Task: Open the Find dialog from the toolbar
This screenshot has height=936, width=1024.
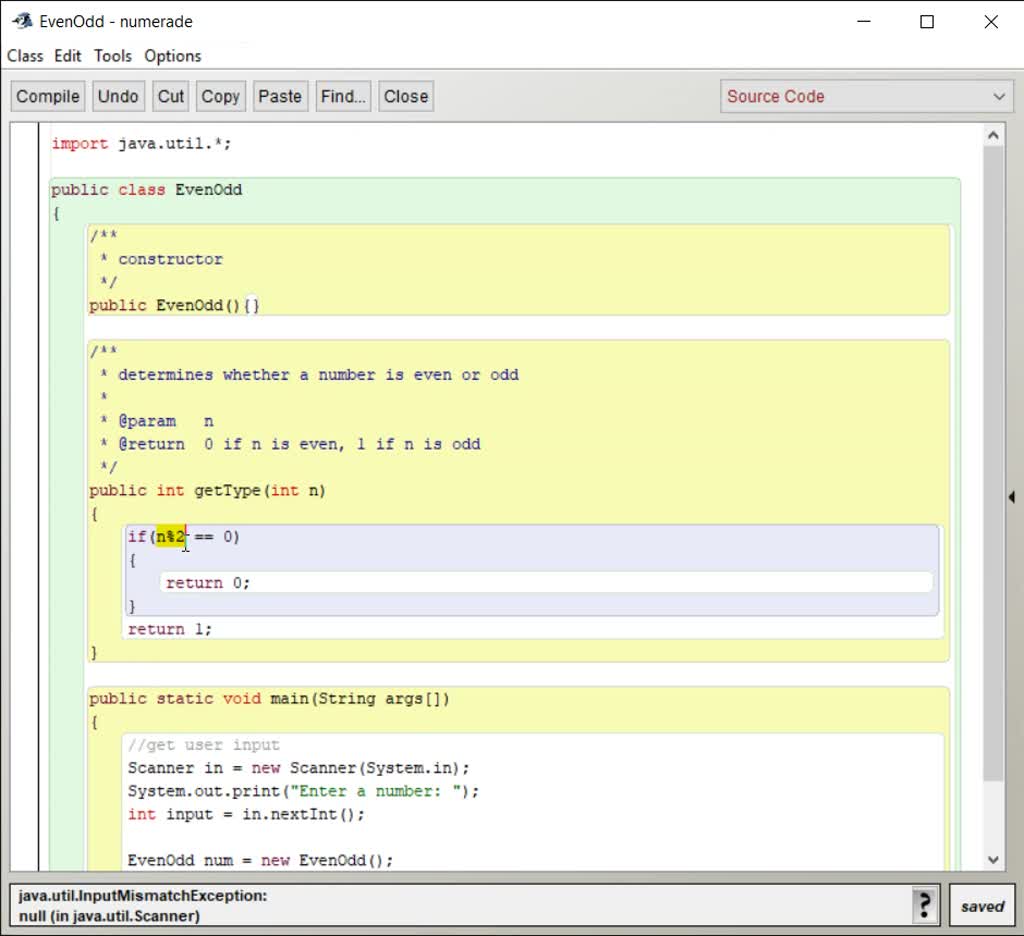Action: (342, 96)
